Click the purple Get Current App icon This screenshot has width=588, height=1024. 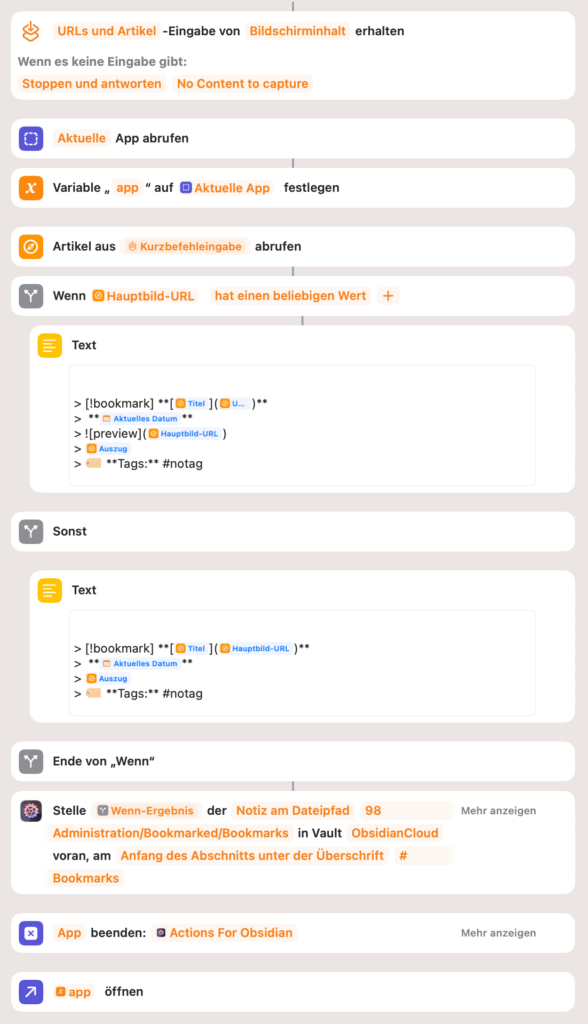pyautogui.click(x=31, y=138)
